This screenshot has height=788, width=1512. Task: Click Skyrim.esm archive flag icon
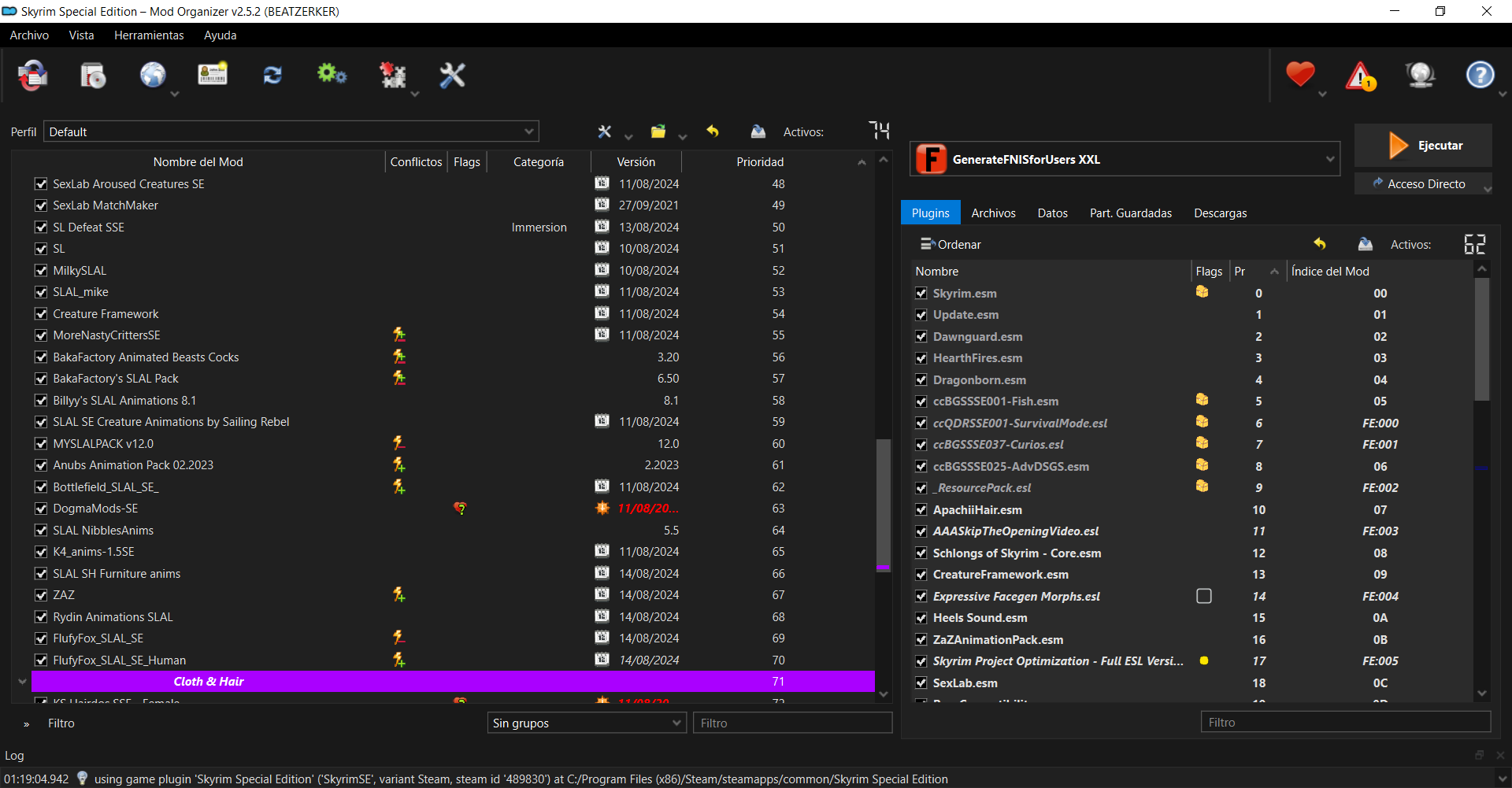[1202, 292]
